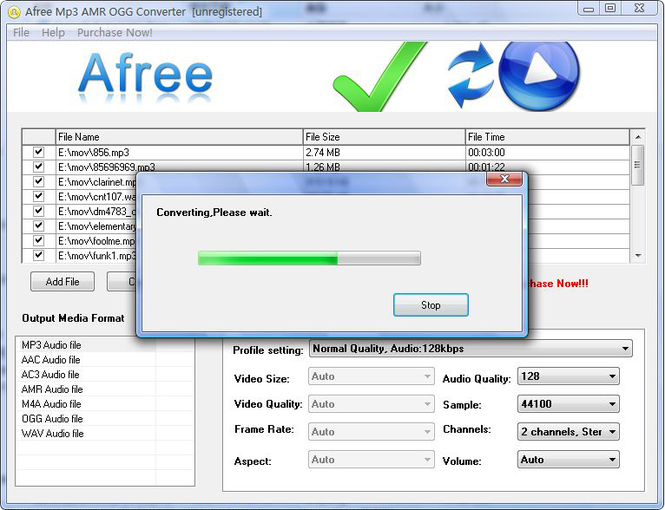Toggle the cnt107 file checkbox

(39, 196)
